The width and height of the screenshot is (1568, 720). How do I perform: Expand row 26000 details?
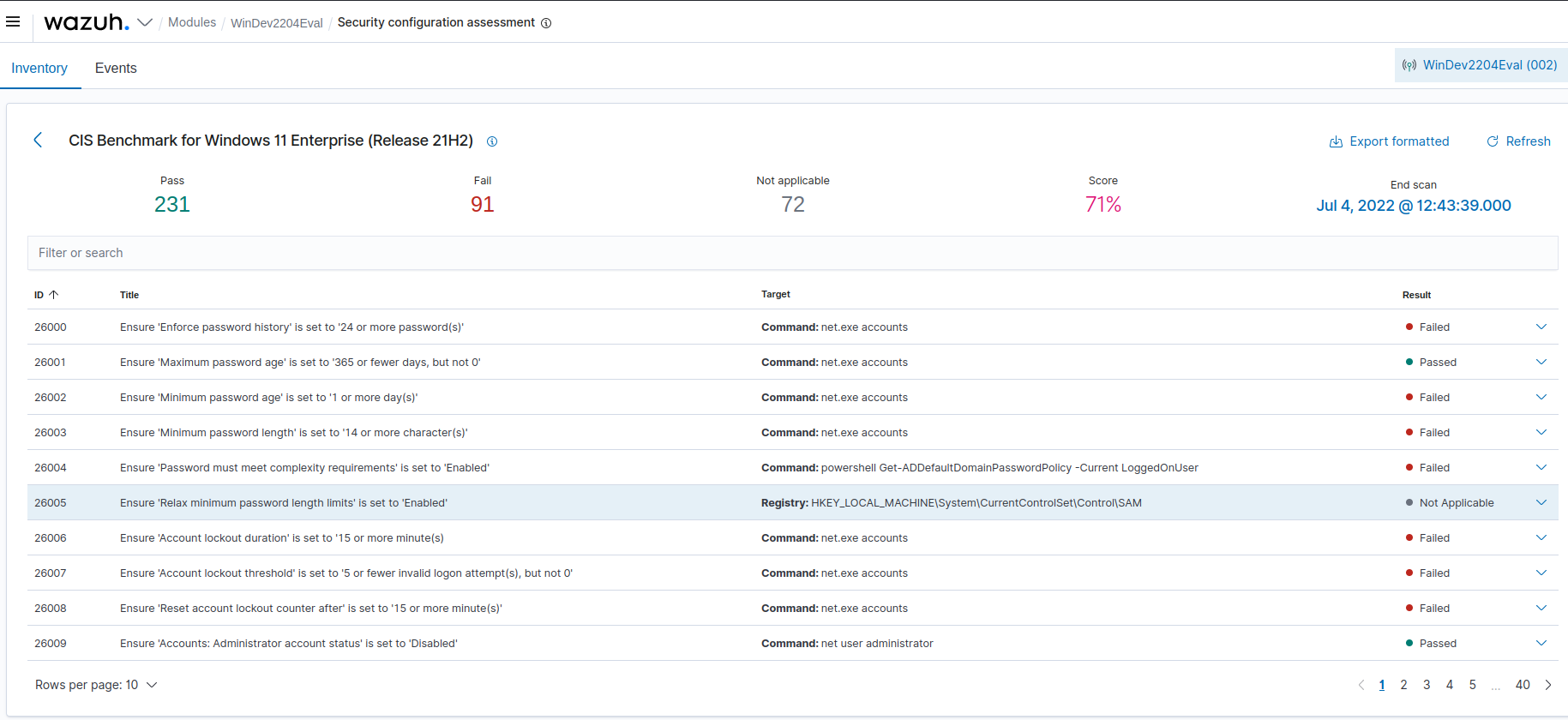point(1541,327)
